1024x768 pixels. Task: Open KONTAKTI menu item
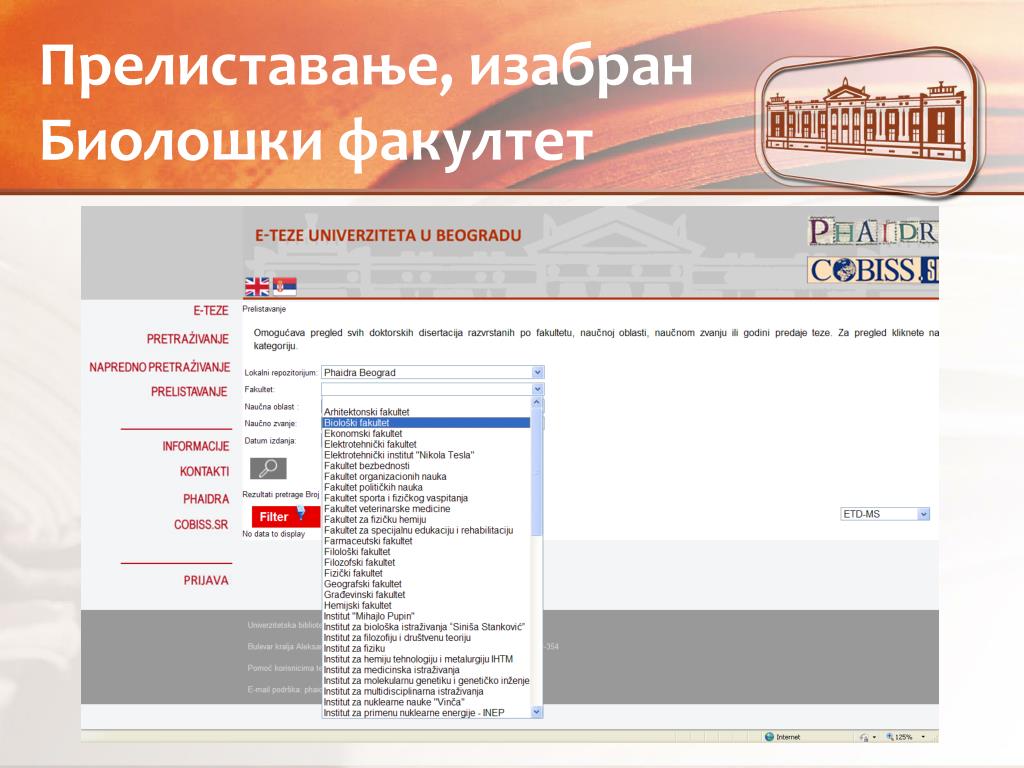[204, 472]
